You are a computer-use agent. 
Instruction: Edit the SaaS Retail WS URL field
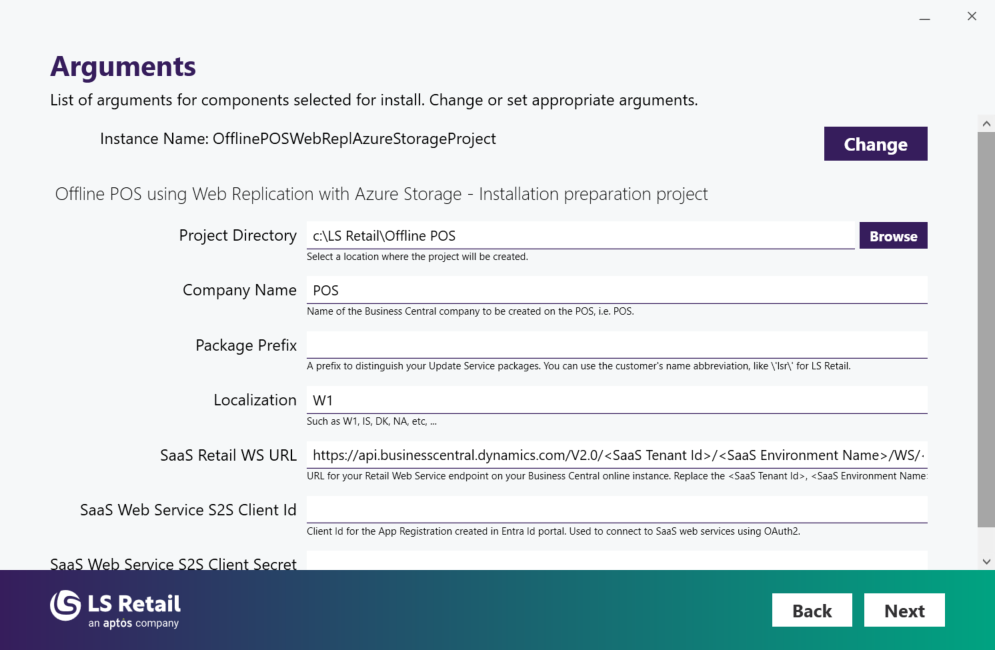[x=617, y=455]
